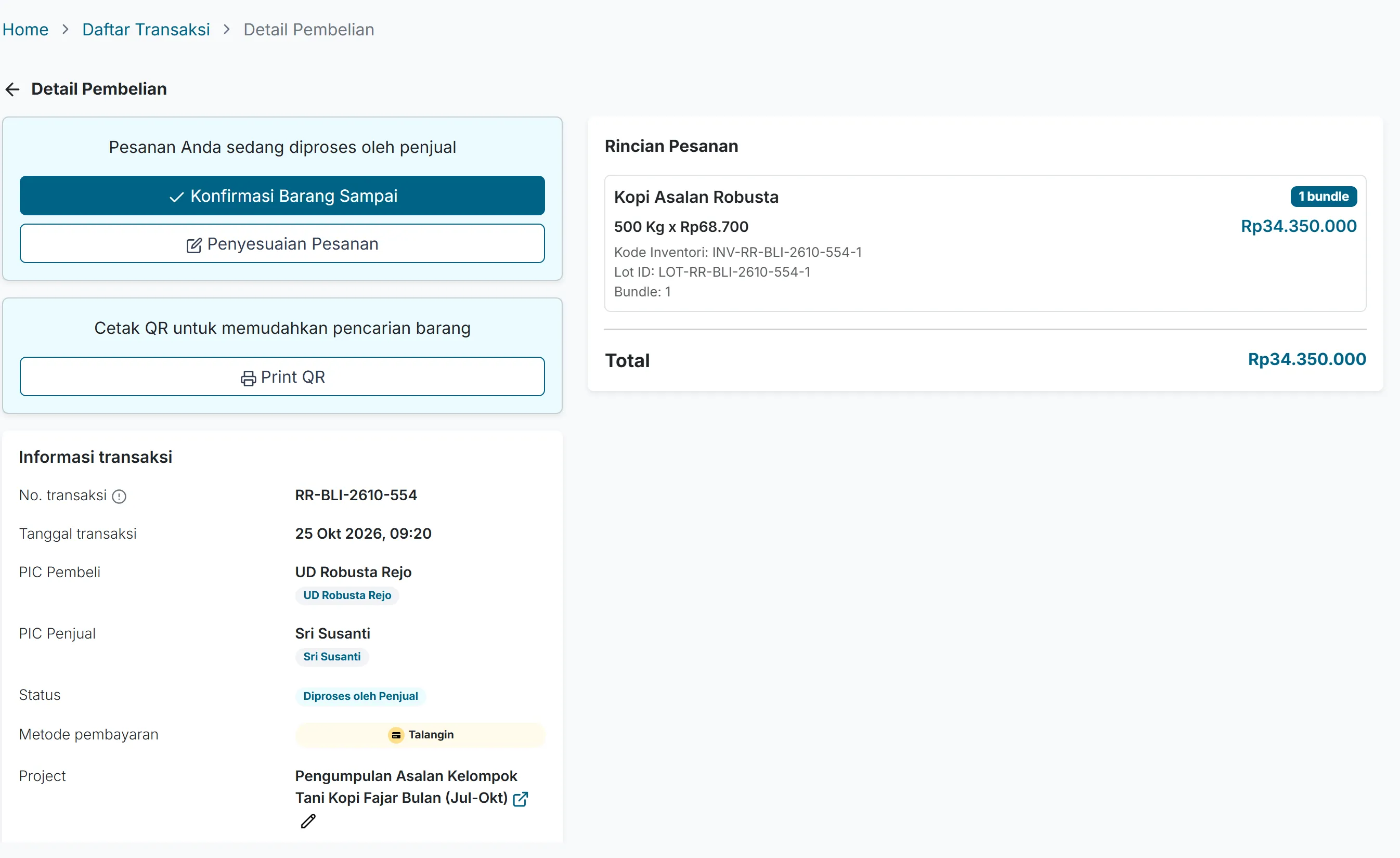Click the Kopi Asalan Robusta item title
This screenshot has width=1400, height=858.
[696, 197]
